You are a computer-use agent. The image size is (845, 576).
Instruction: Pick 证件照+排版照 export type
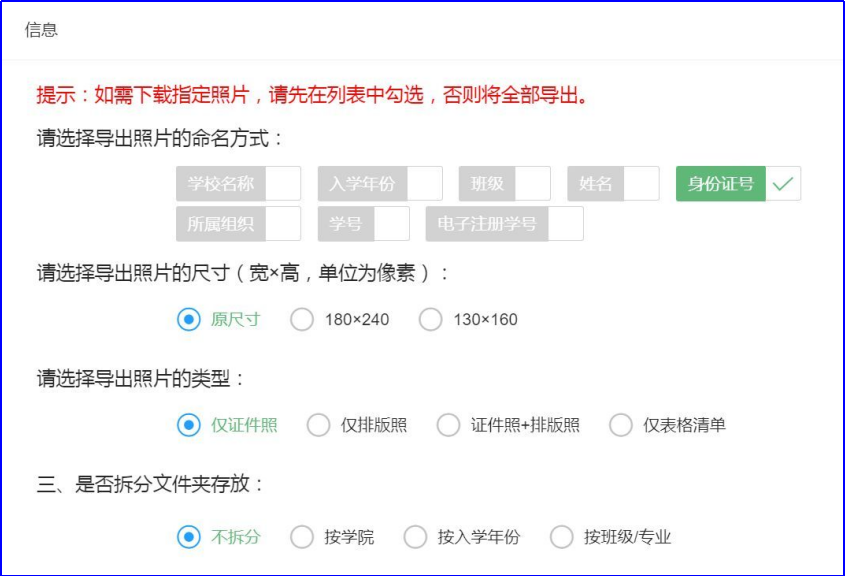[449, 425]
